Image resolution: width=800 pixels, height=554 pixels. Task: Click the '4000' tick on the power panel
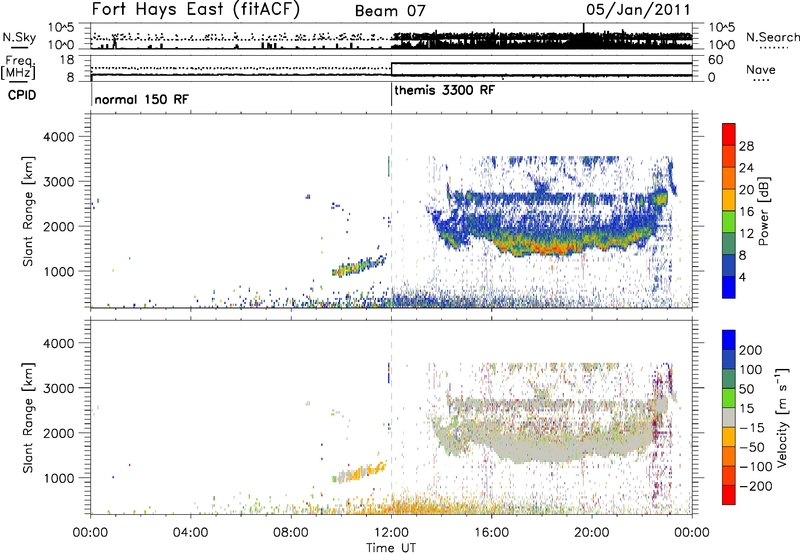point(59,137)
